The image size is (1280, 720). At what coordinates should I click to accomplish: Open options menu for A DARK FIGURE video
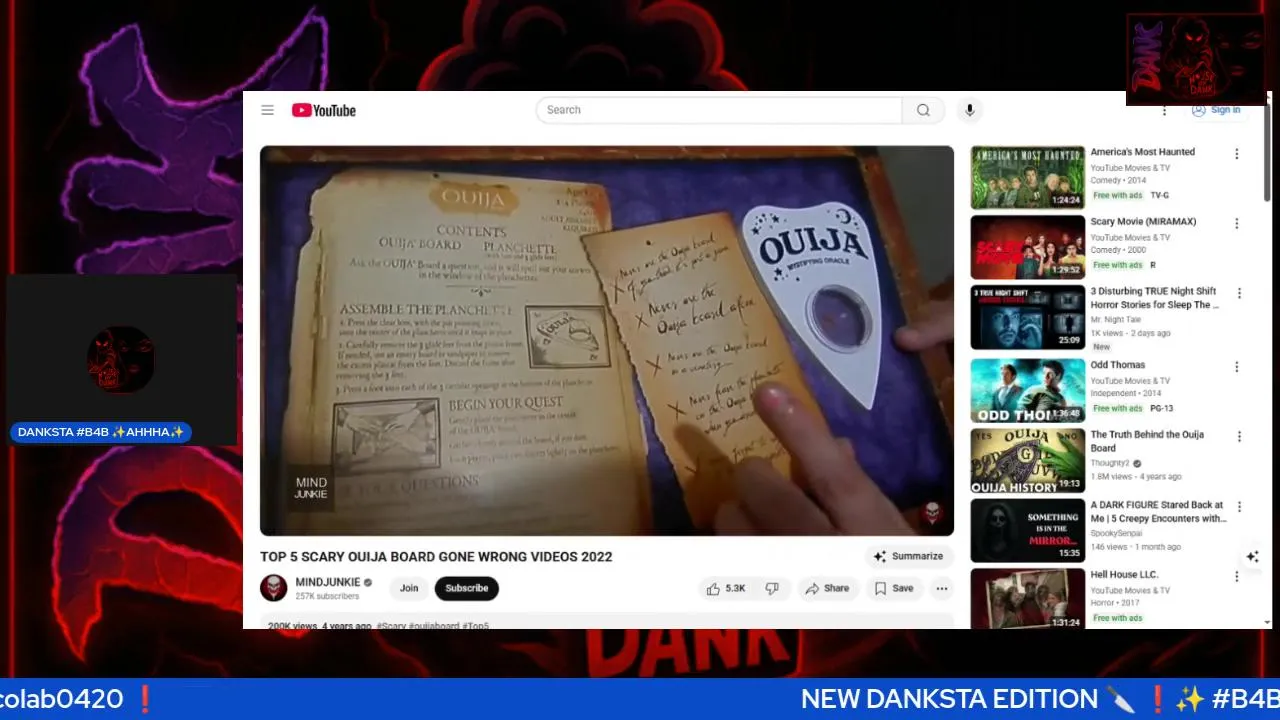tap(1239, 507)
